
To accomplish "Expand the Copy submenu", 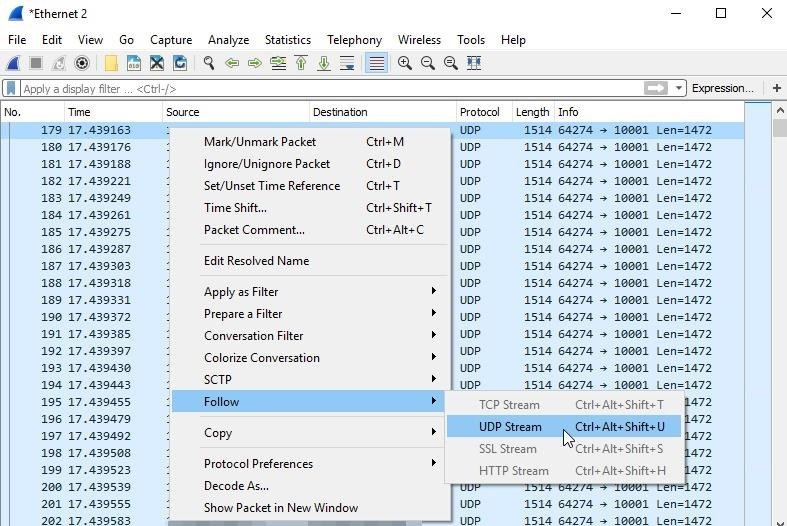I will click(x=309, y=433).
